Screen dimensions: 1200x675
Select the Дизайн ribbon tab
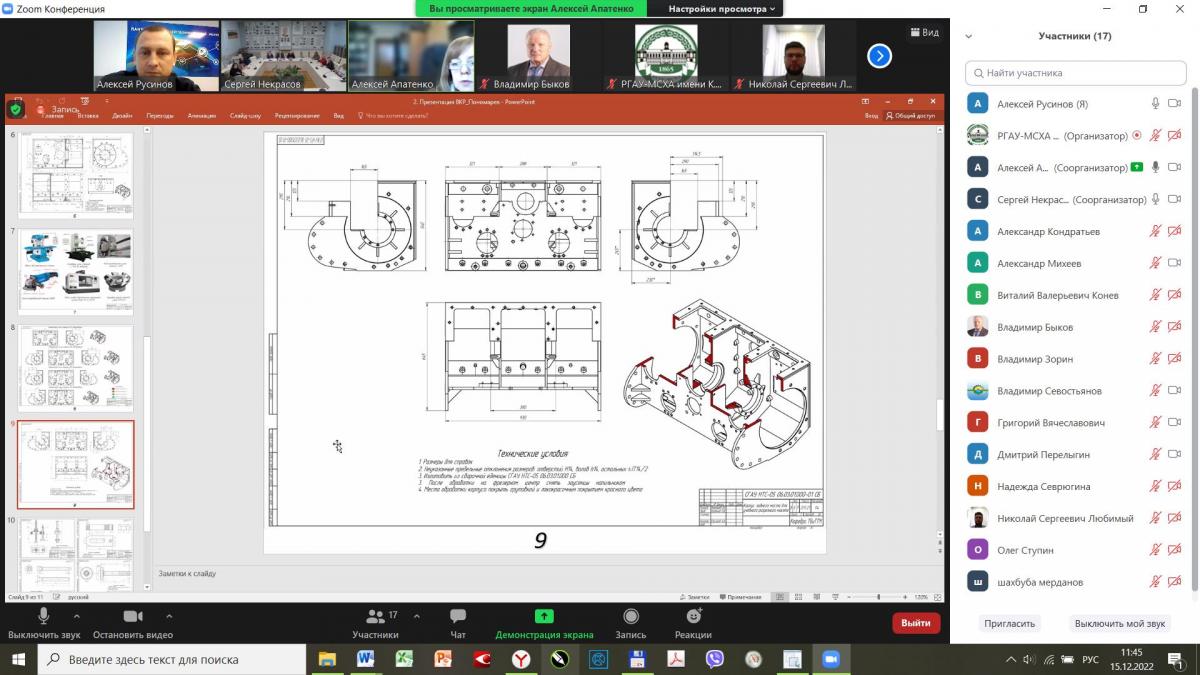[x=122, y=116]
